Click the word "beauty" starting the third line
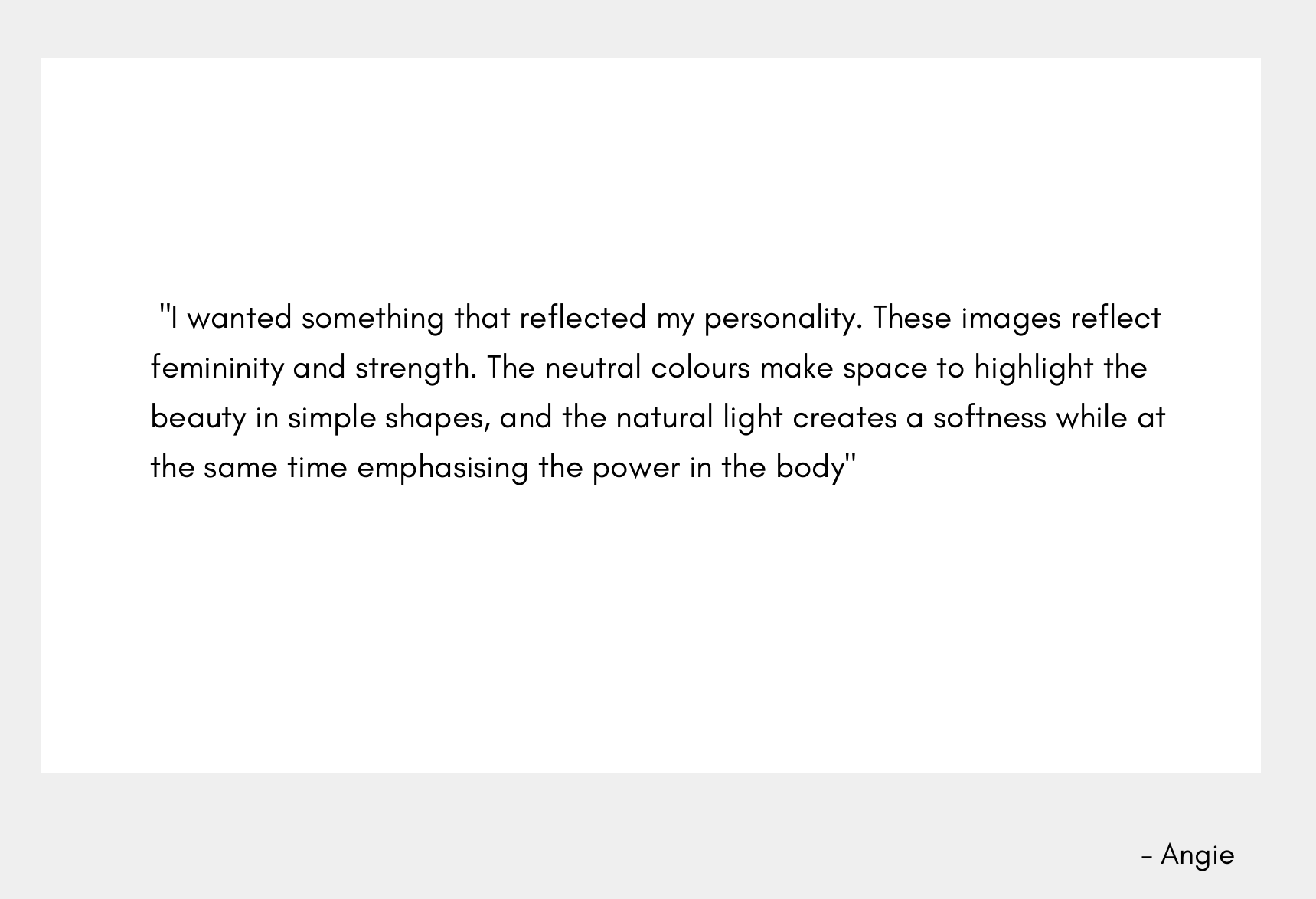1316x899 pixels. (x=198, y=419)
